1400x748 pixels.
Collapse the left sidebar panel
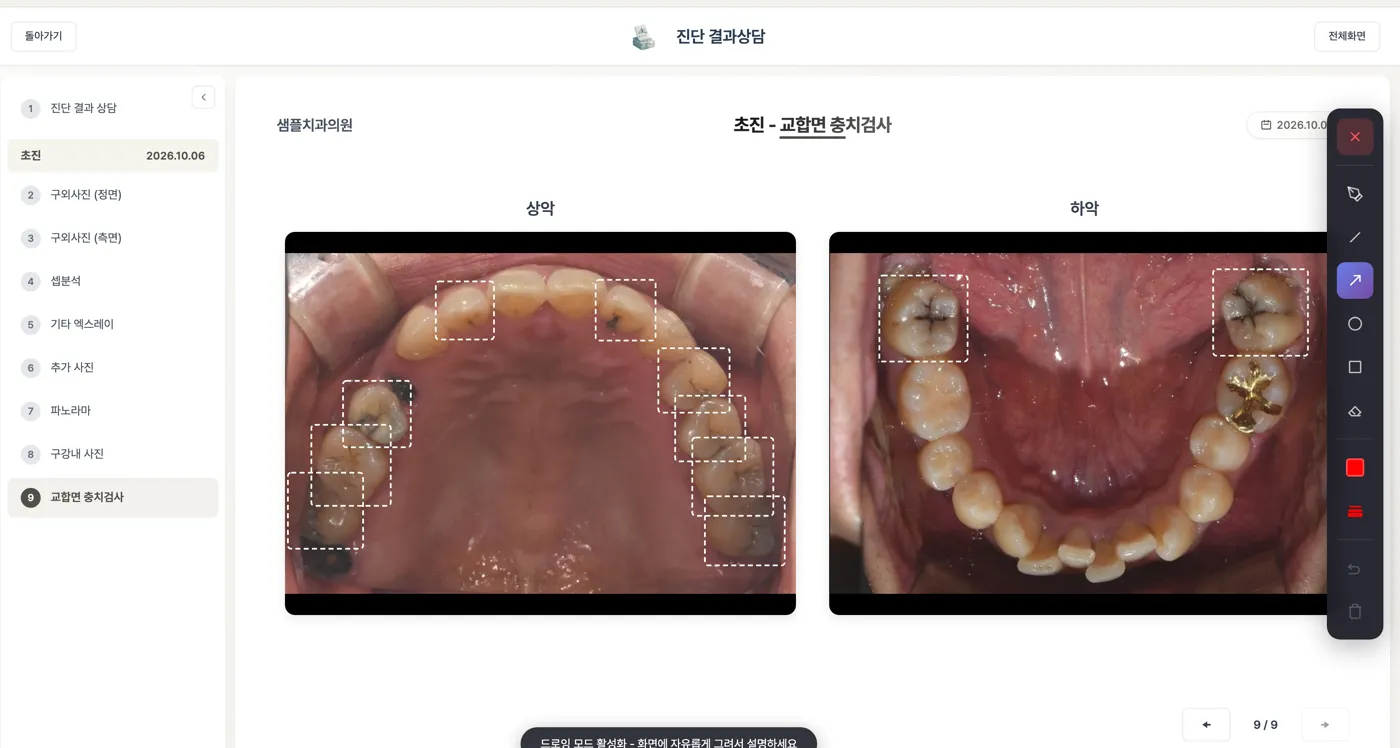coord(203,97)
